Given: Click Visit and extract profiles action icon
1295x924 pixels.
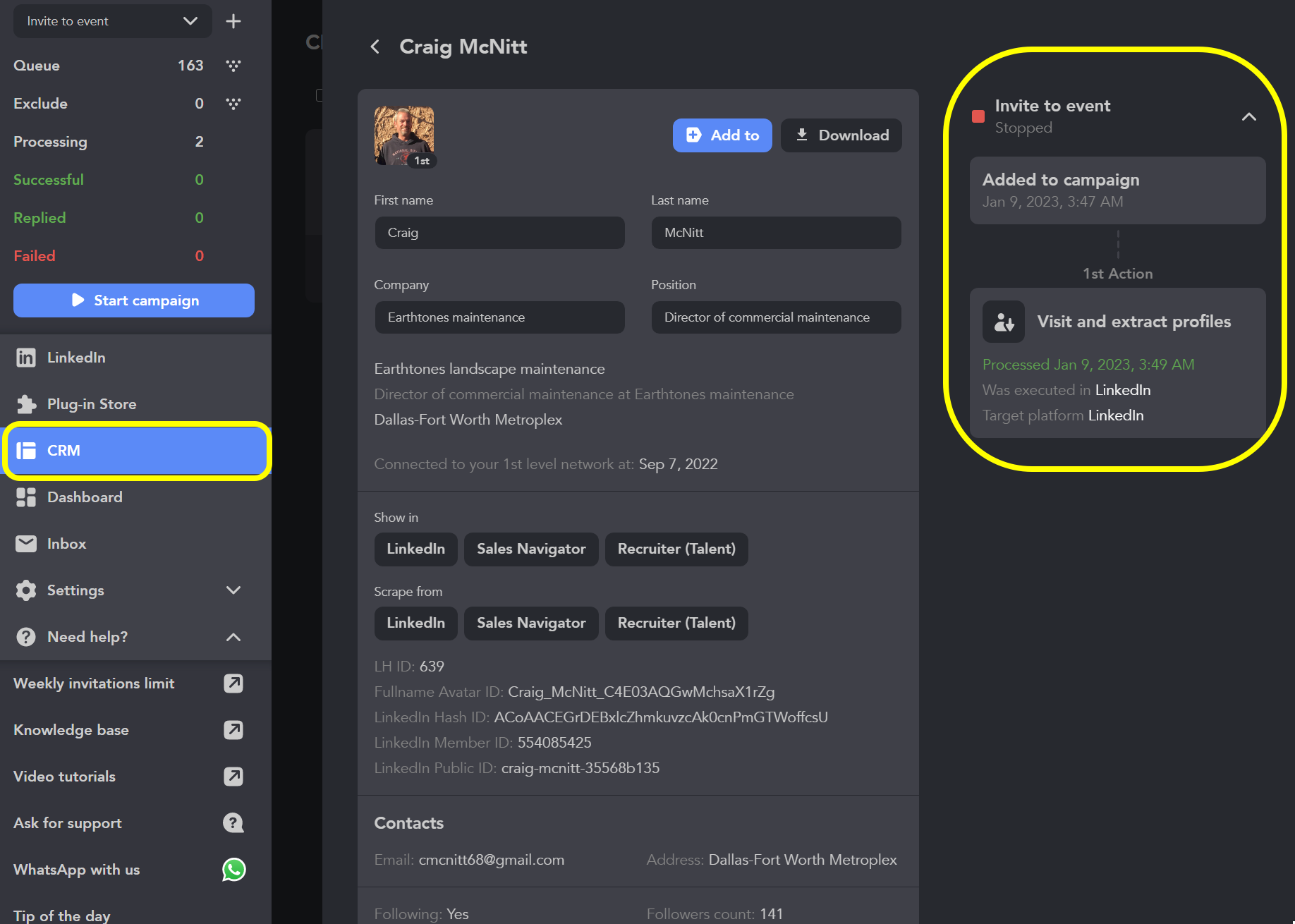Looking at the screenshot, I should click(x=1004, y=322).
